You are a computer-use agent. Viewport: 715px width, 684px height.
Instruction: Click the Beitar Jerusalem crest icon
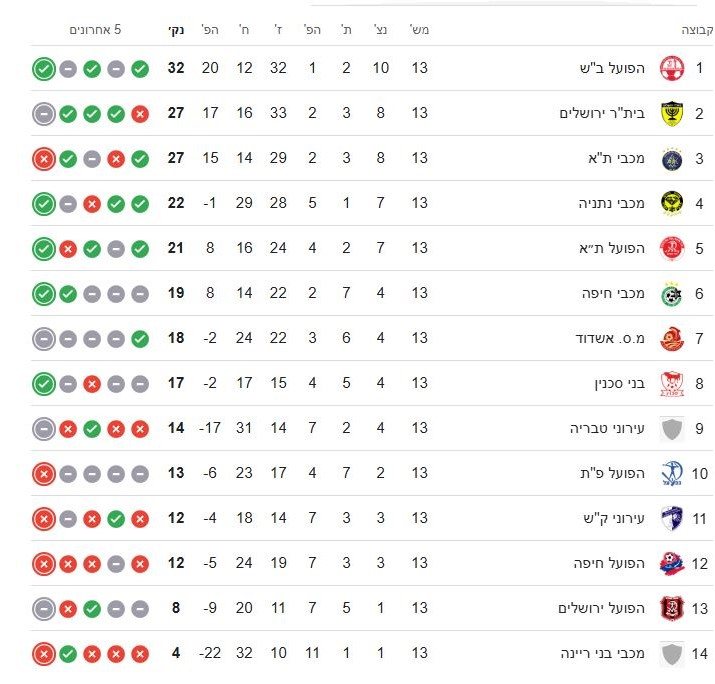pyautogui.click(x=670, y=114)
